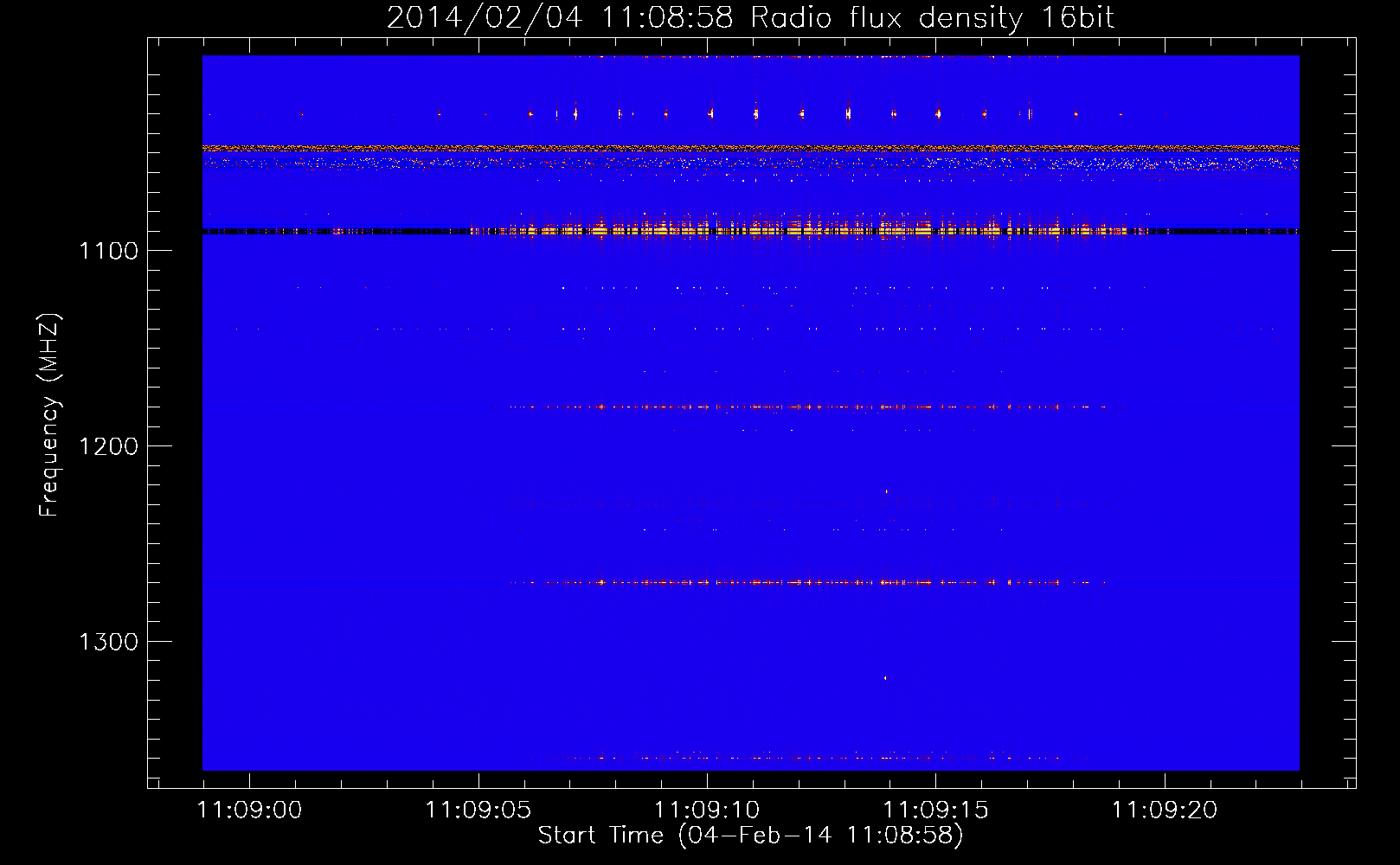Click the 11:09:00 time tick label

[249, 811]
